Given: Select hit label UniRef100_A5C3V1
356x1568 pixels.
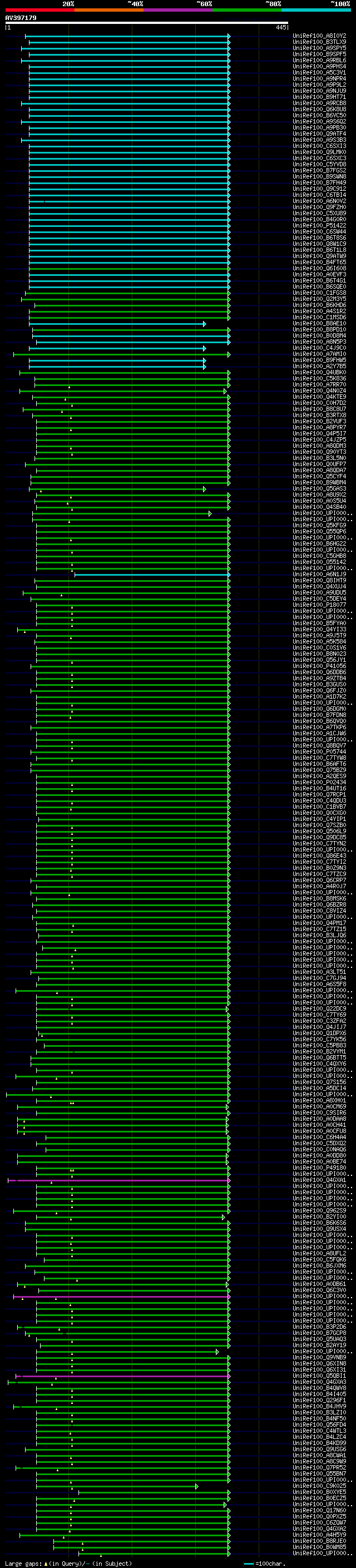Looking at the screenshot, I should click(x=319, y=72).
